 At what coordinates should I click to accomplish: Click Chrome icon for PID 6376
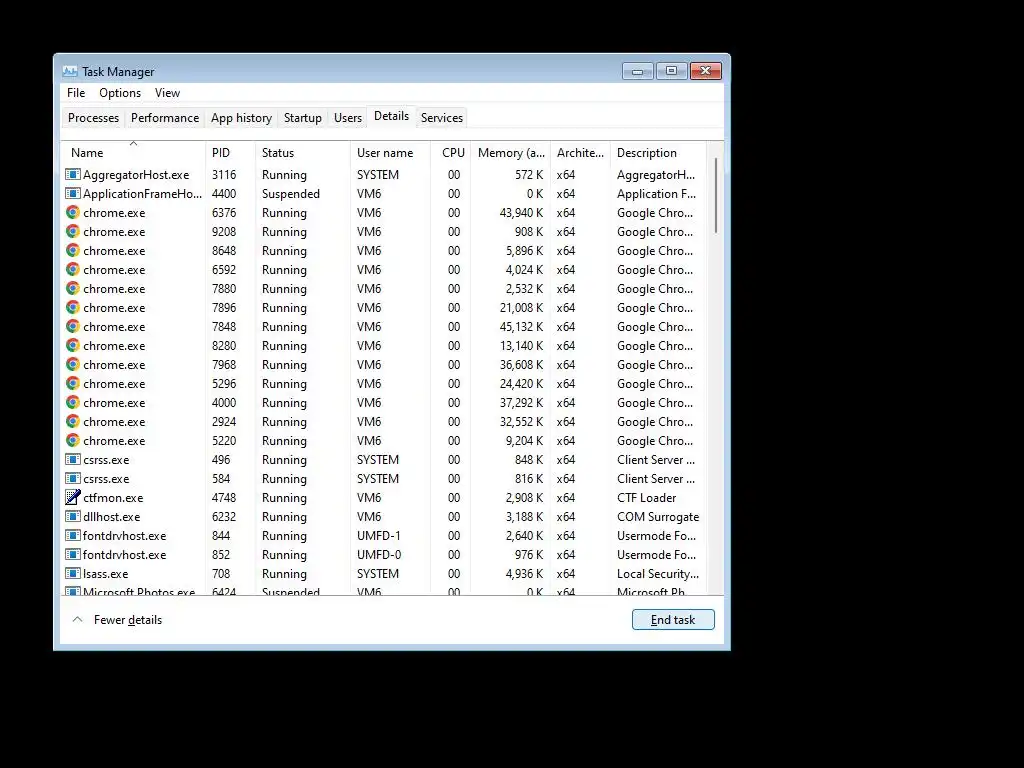(x=72, y=212)
